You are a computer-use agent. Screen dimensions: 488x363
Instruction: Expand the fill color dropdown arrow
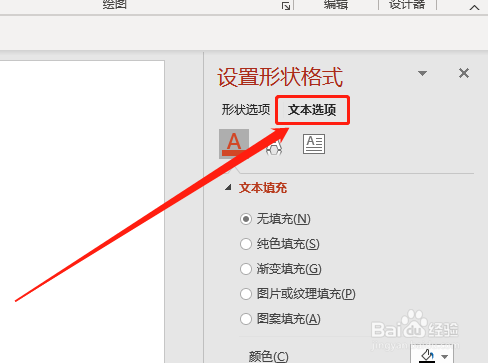point(445,356)
